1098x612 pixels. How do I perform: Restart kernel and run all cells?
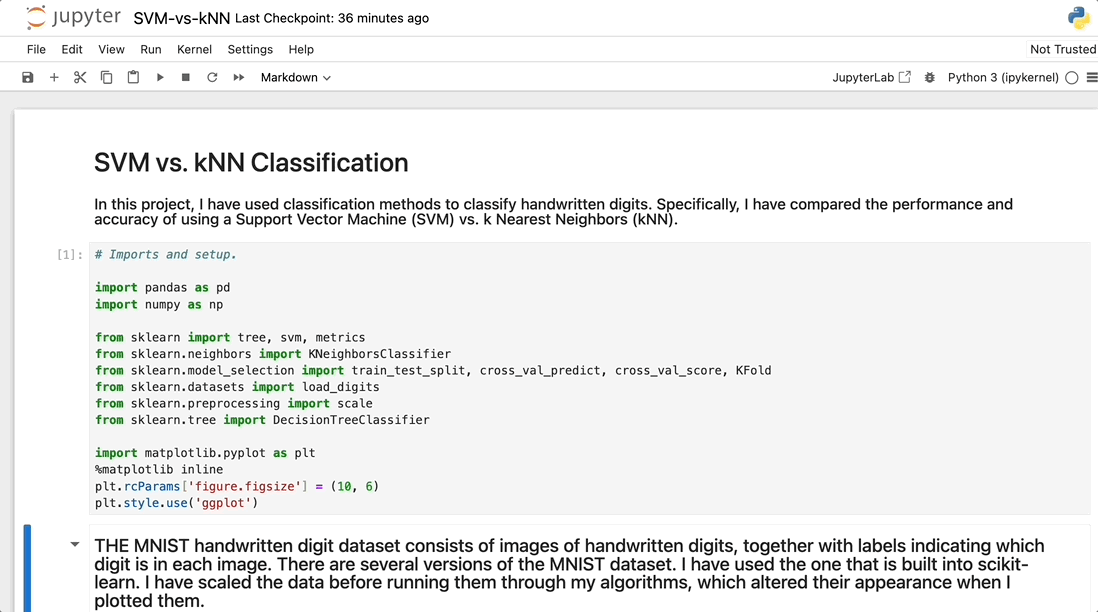(x=239, y=78)
